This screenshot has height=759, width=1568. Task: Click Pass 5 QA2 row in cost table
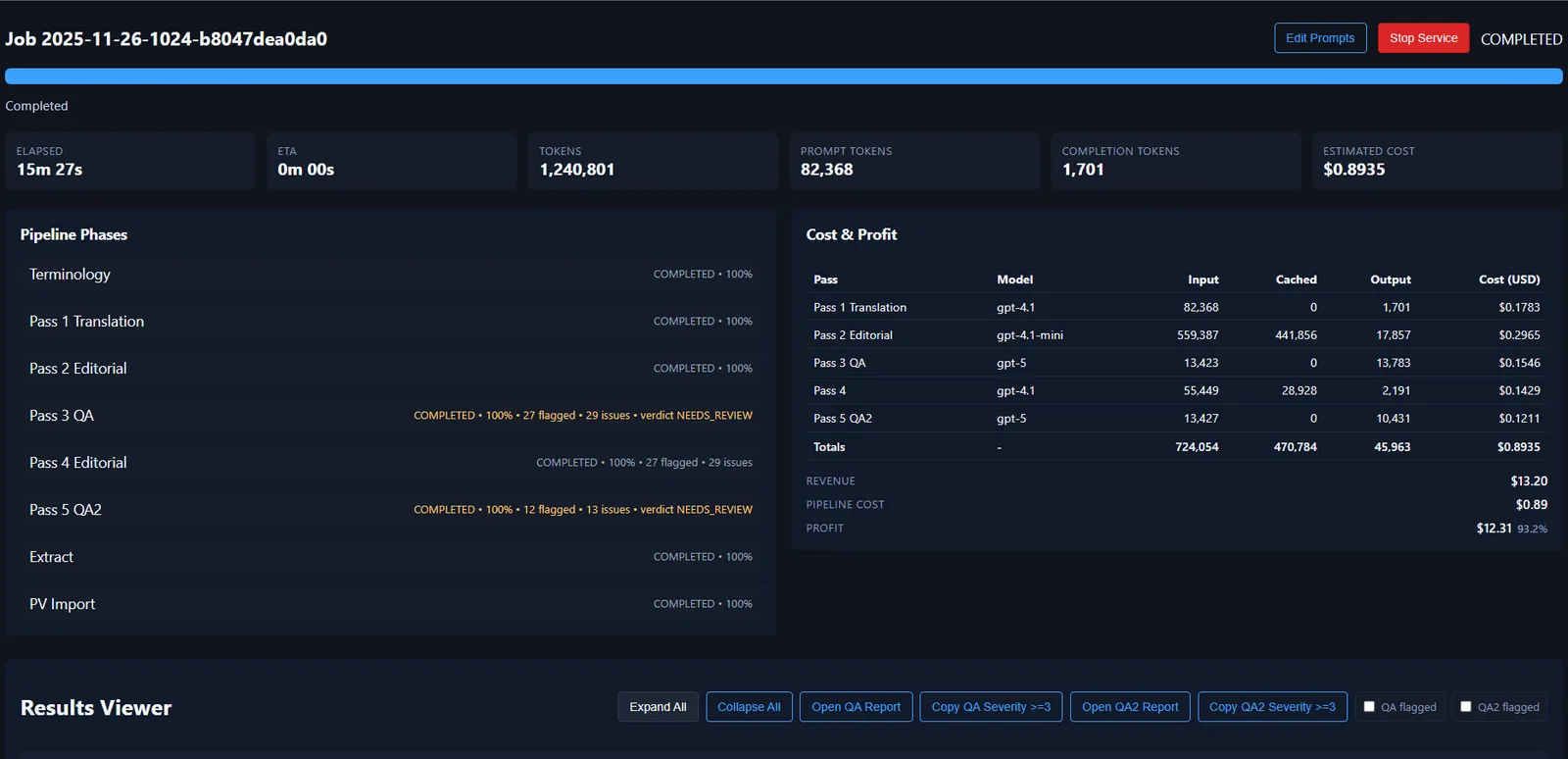1177,419
